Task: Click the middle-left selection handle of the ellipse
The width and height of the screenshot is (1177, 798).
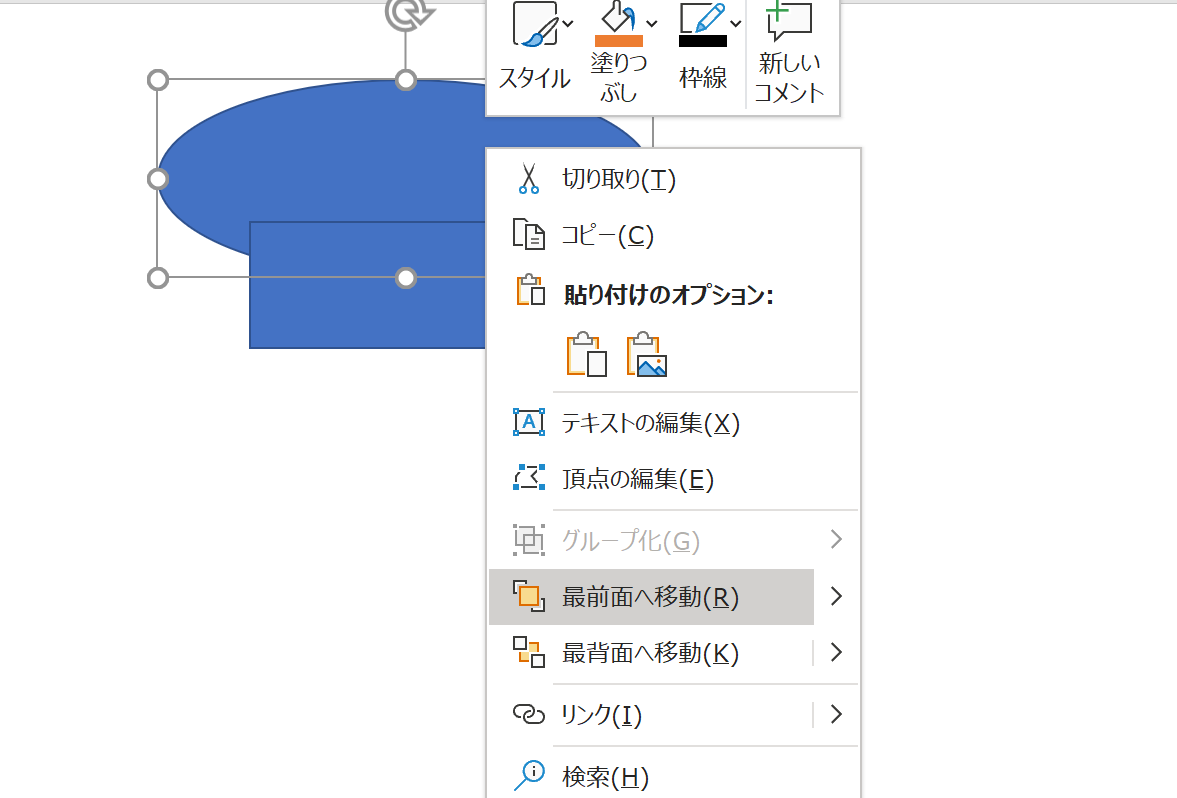Action: click(x=158, y=179)
